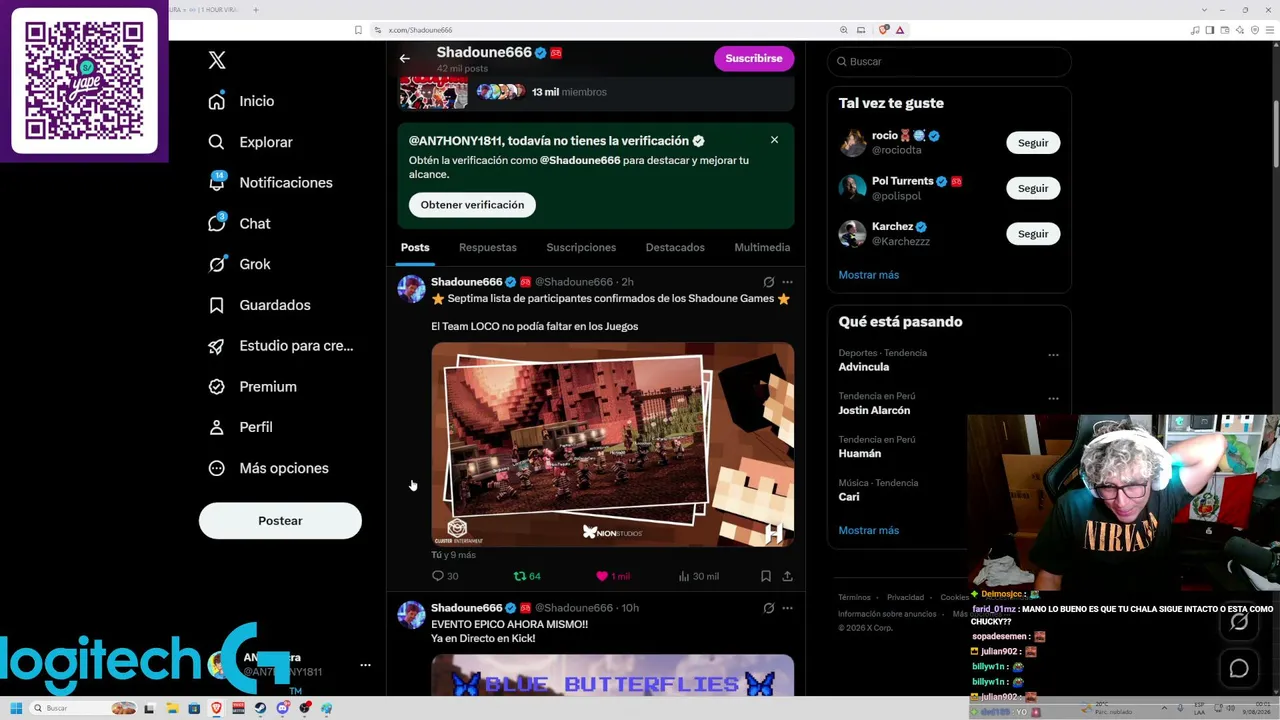This screenshot has height=720, width=1280.
Task: Switch to the Destacados tab
Action: coord(675,247)
